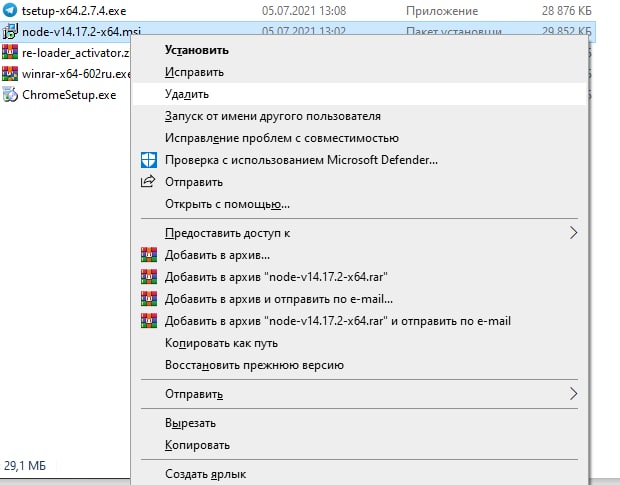Expand the Предоставить доступ к submenu arrow
This screenshot has width=620, height=485.
pos(573,233)
